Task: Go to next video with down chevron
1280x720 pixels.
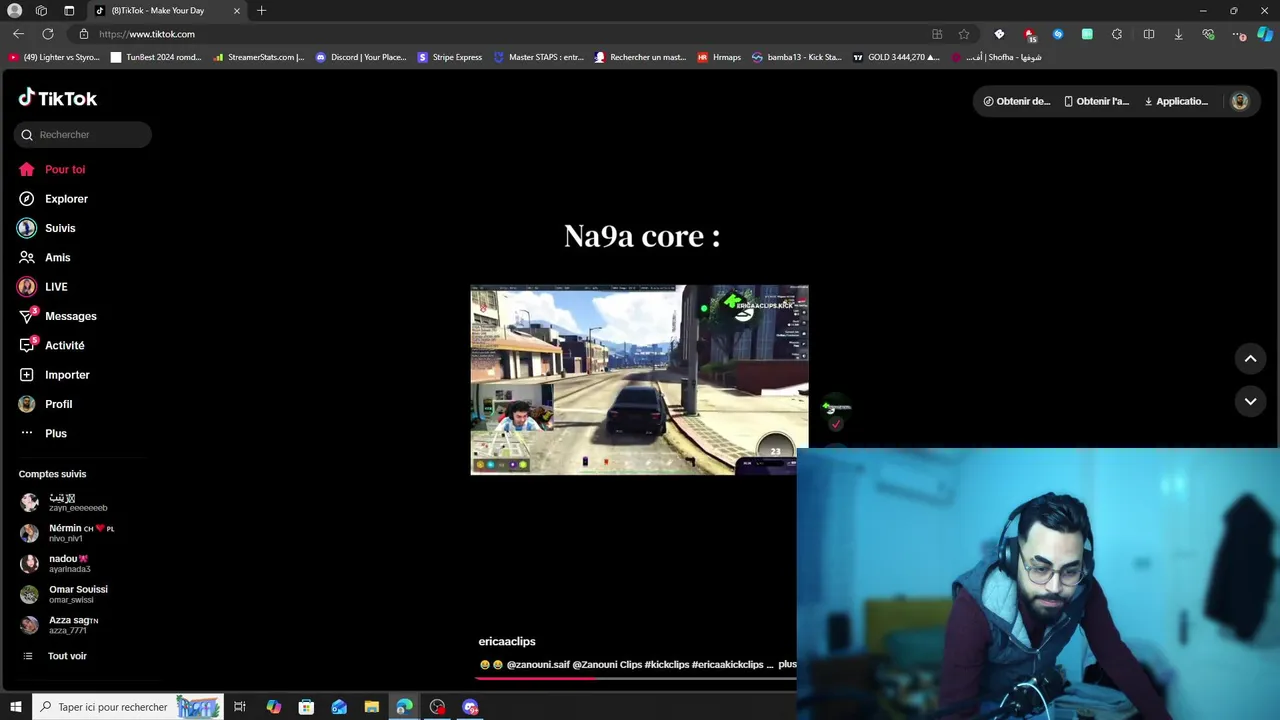Action: coord(1250,401)
